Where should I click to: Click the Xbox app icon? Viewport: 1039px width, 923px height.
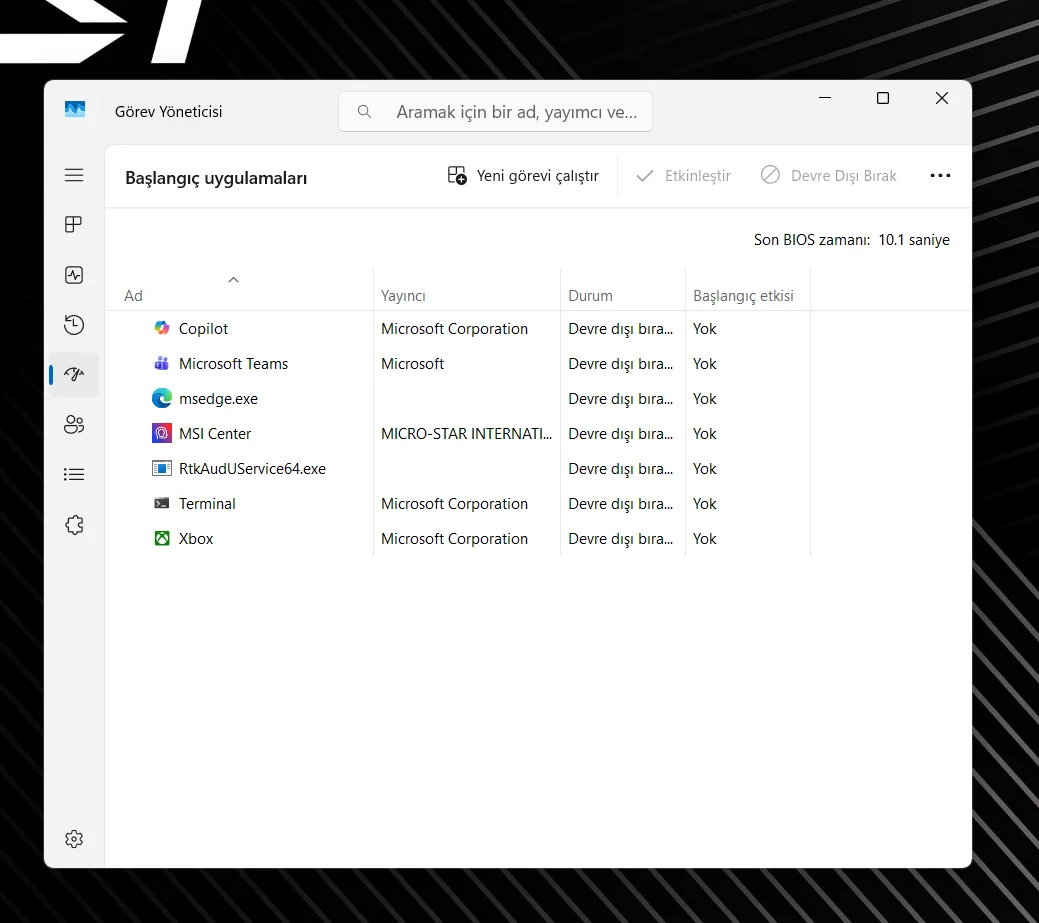tap(162, 538)
